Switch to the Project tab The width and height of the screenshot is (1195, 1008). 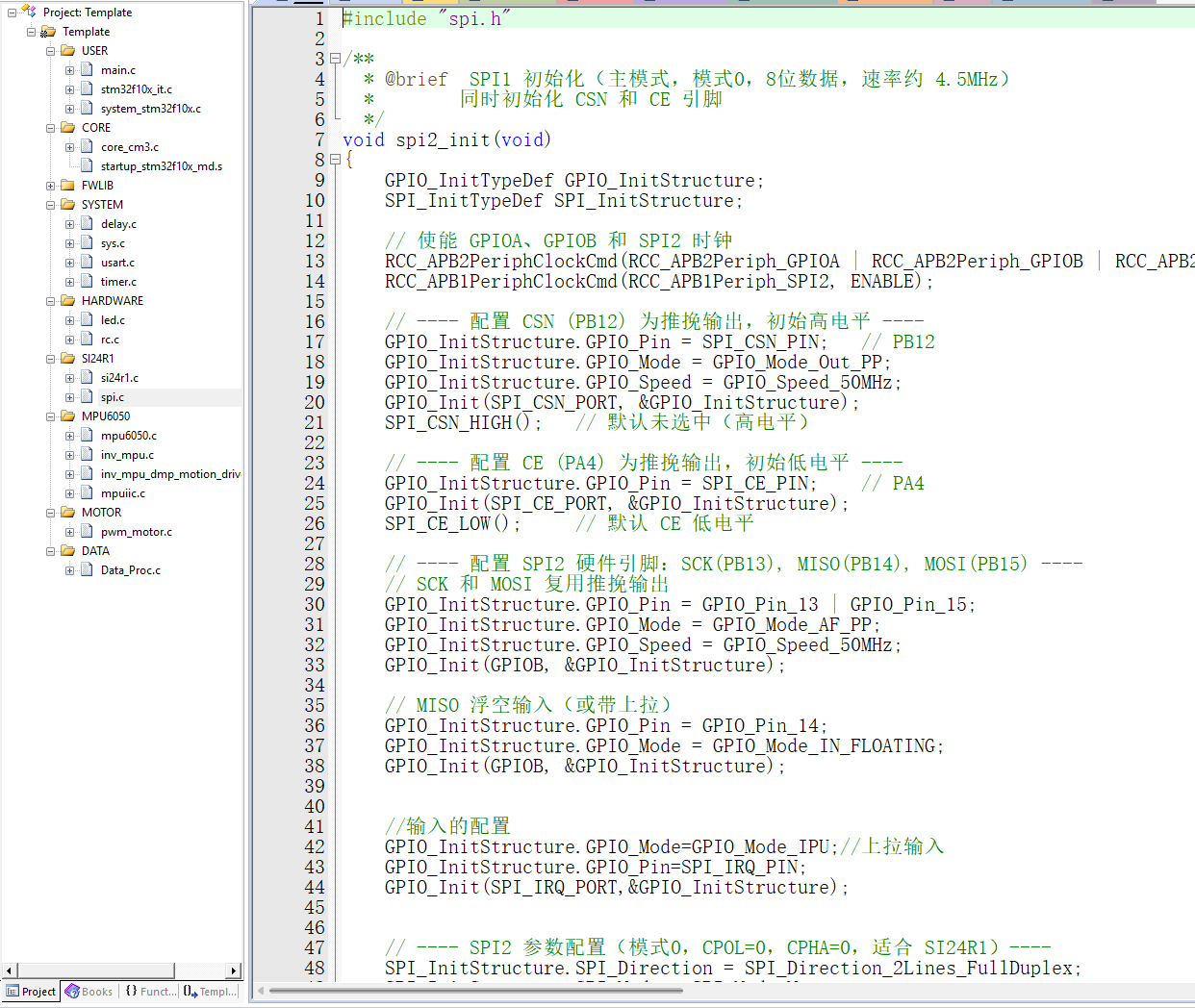coord(31,992)
